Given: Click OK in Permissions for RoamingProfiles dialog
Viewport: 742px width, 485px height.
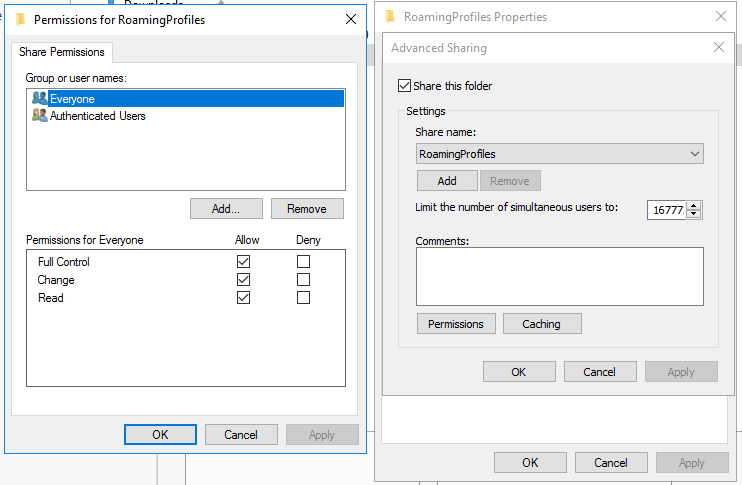Looking at the screenshot, I should coord(160,434).
